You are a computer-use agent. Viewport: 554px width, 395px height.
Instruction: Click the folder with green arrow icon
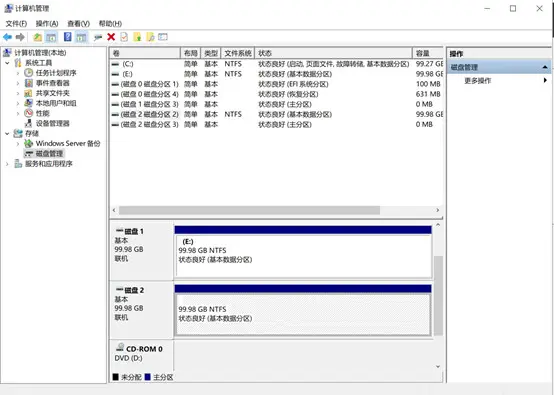[x=137, y=37]
